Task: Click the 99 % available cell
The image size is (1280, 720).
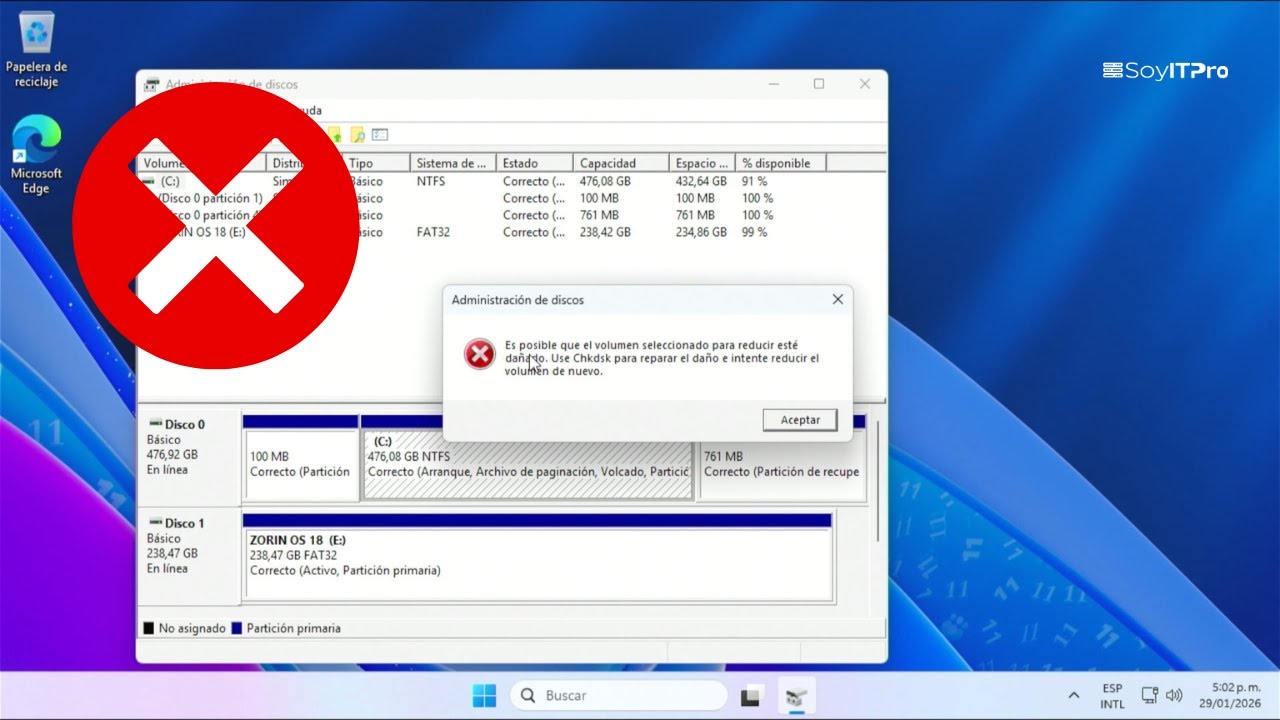Action: pos(754,232)
